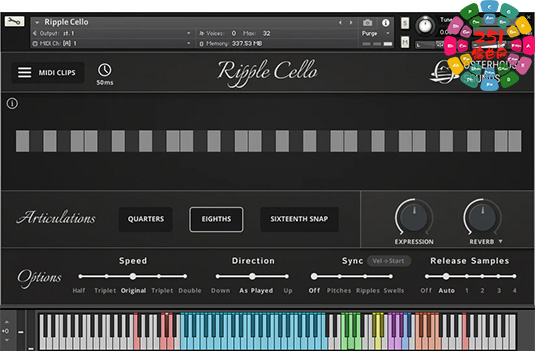535x363 pixels.
Task: Open the Output st. 1 dropdown
Action: pyautogui.click(x=112, y=33)
